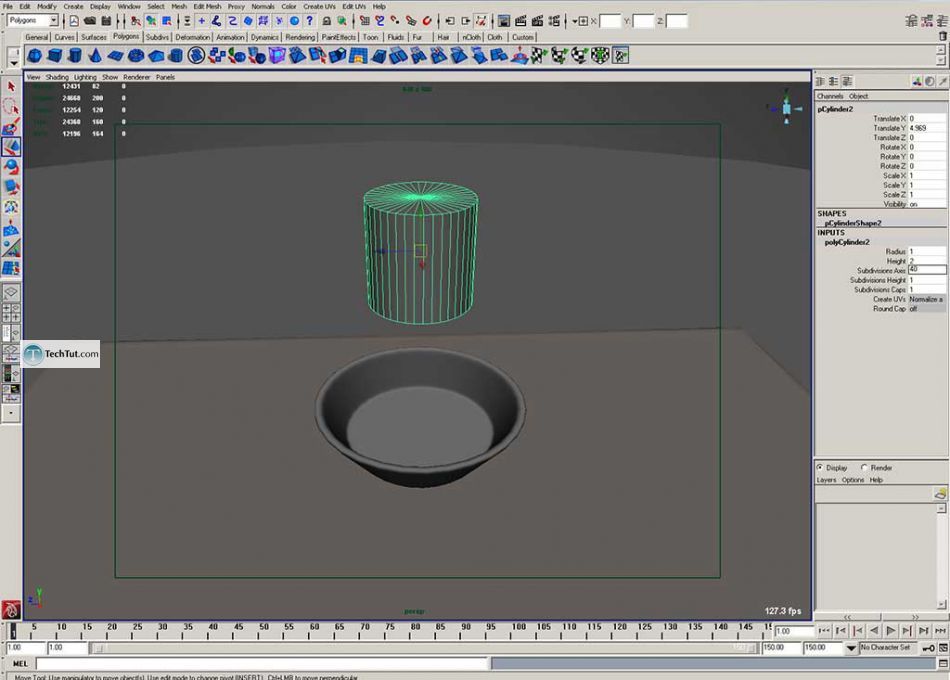Create a polygon cube from the shelf
The image size is (950, 680).
55,56
